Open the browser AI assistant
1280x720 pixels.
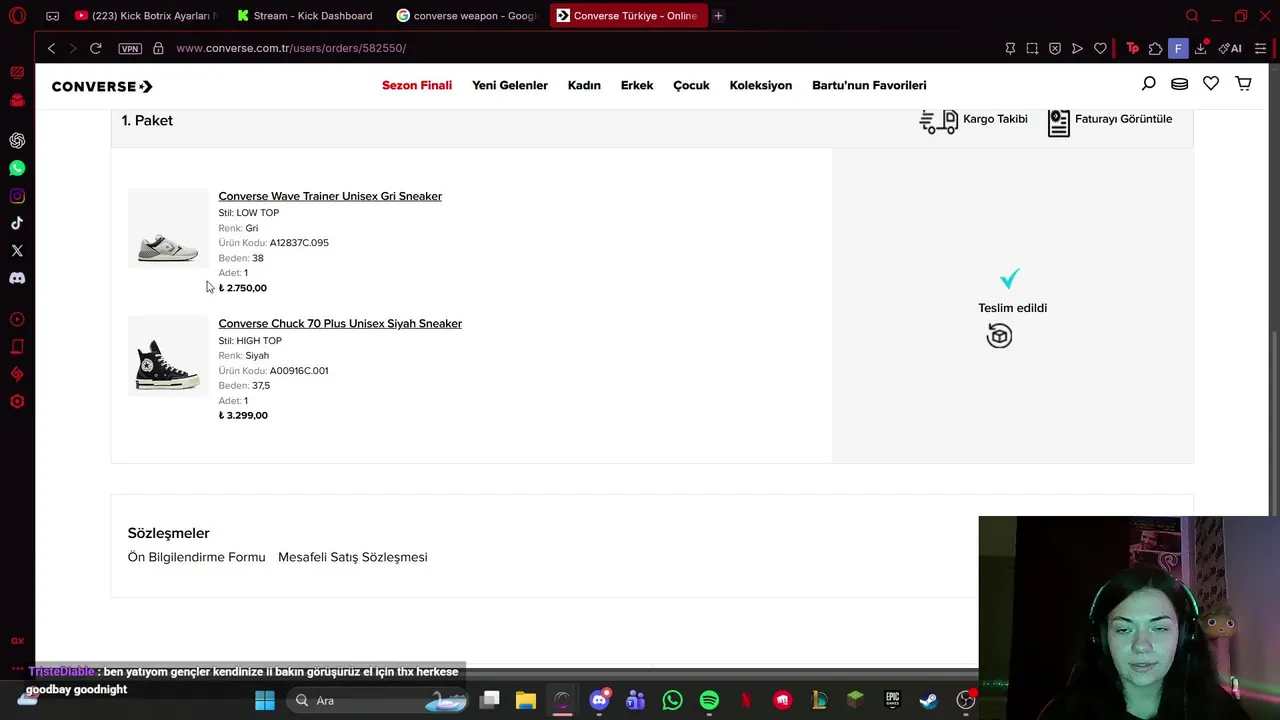[1230, 48]
